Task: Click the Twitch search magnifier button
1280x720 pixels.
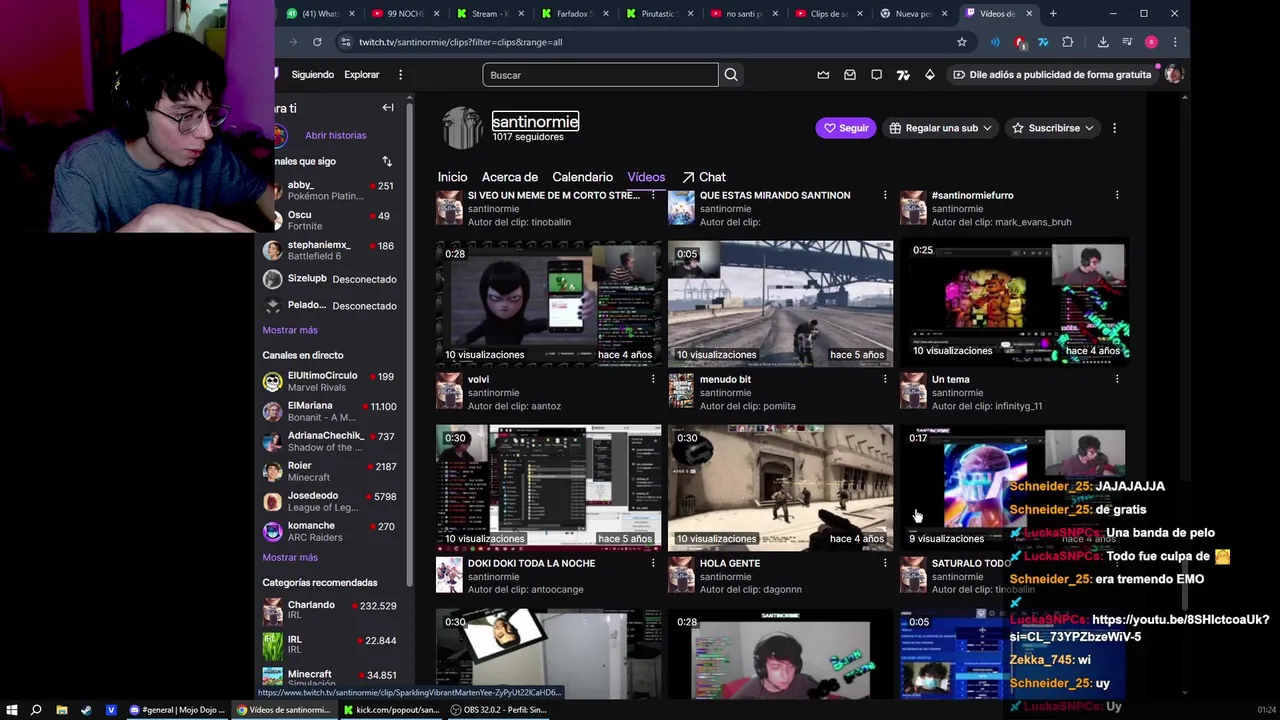Action: (731, 75)
